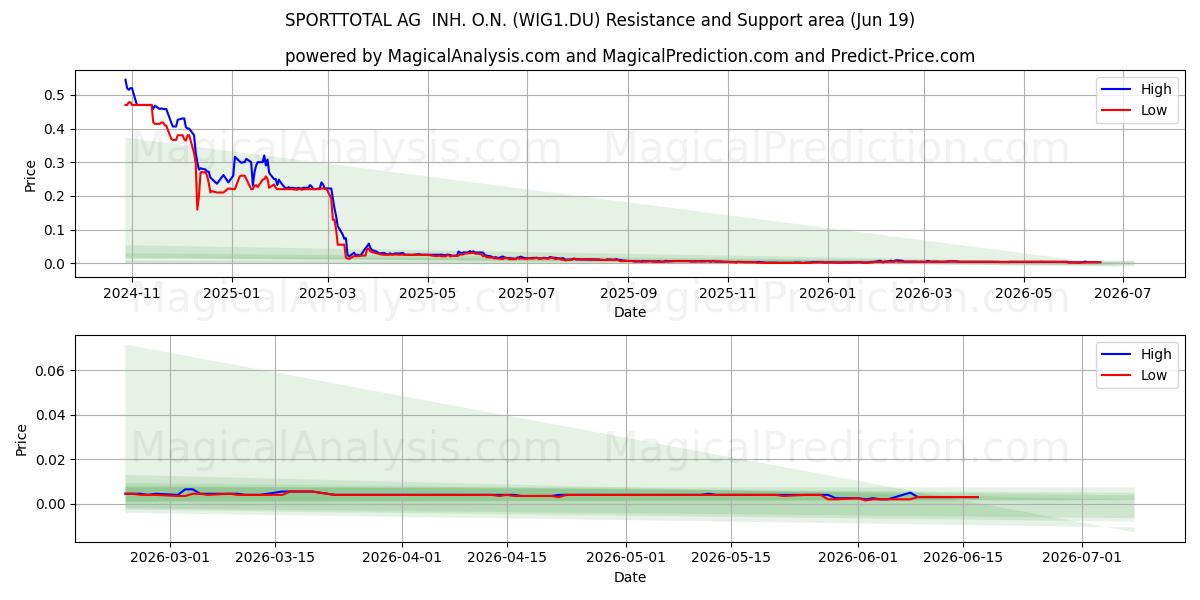The image size is (1200, 600).
Task: Click the '2026-06-15' x-axis label in the bottom chart
Action: 963,558
